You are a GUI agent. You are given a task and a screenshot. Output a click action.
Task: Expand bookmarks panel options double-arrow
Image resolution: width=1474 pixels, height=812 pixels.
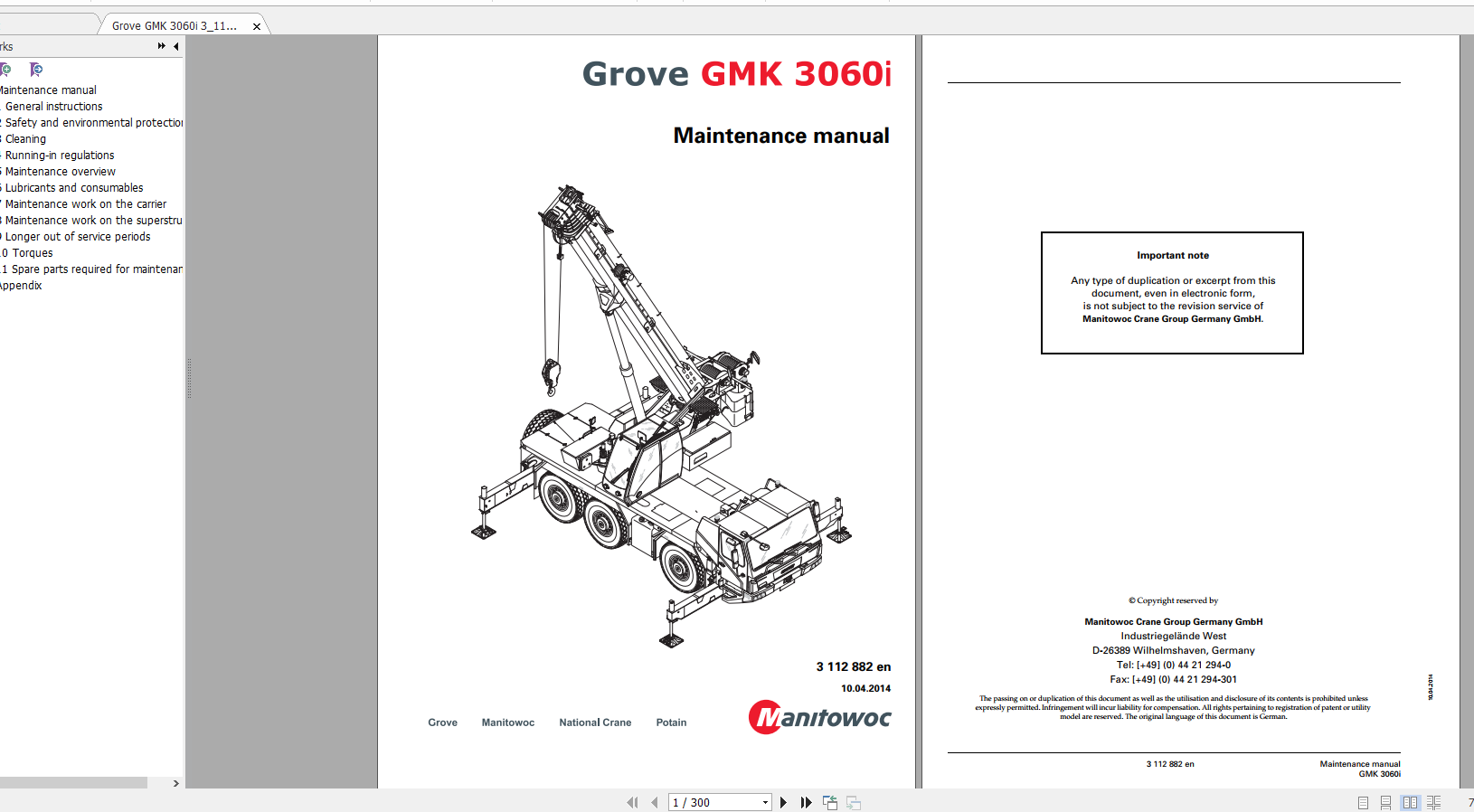161,46
